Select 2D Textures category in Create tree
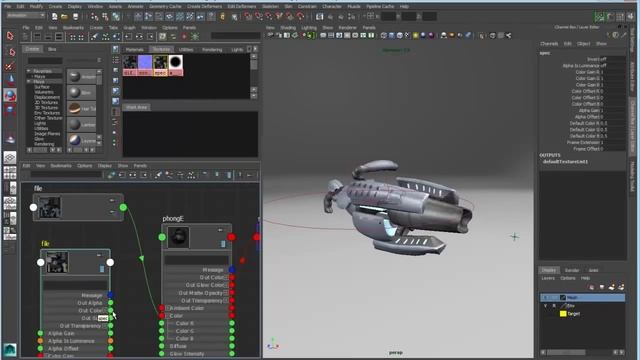Screen dimensions: 640x360 46,102
